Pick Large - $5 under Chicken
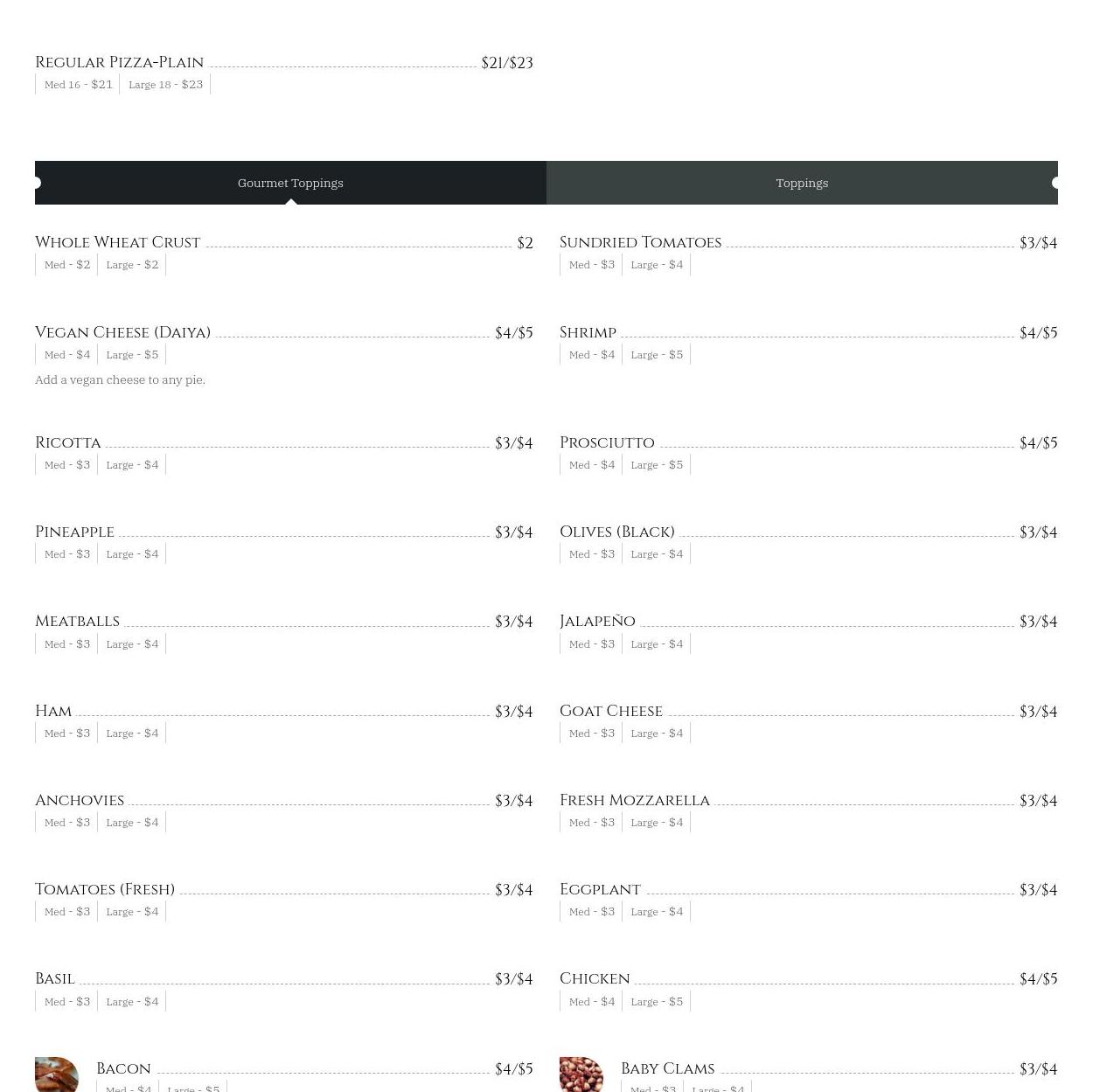The width and height of the screenshot is (1093, 1092). 657,1001
